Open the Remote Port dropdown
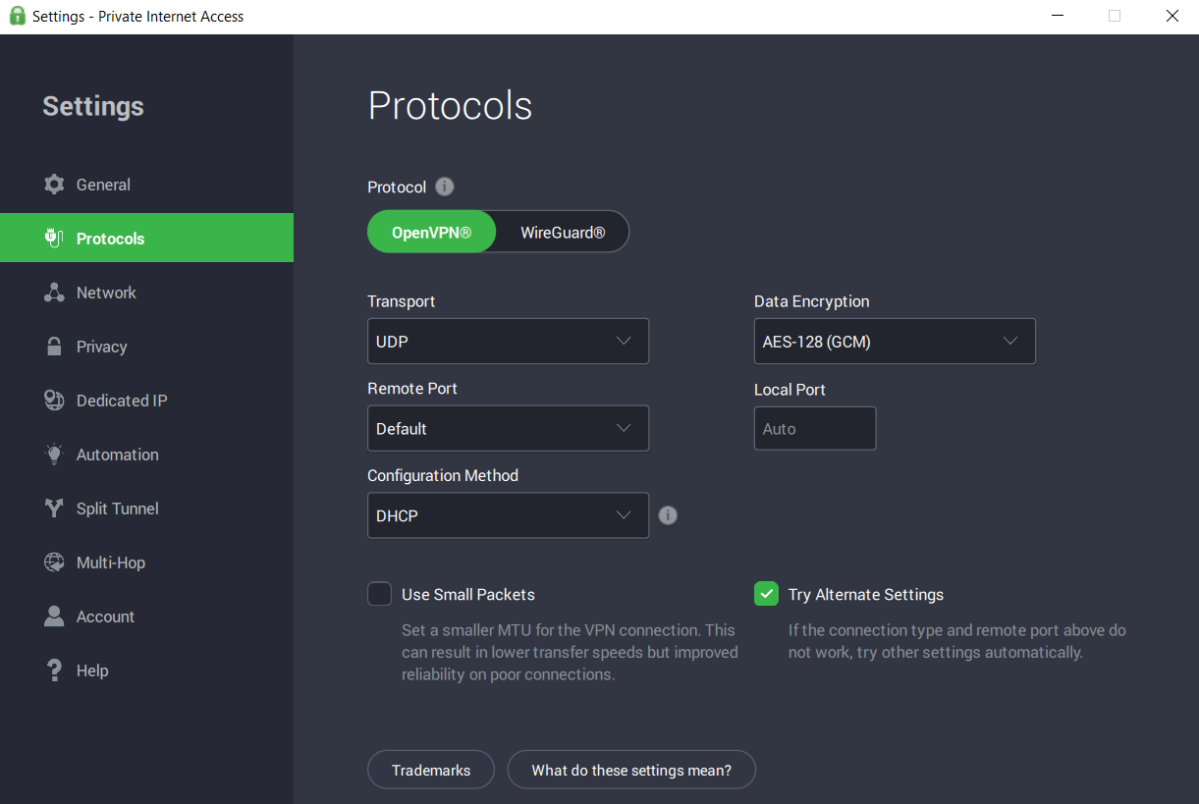 click(508, 428)
